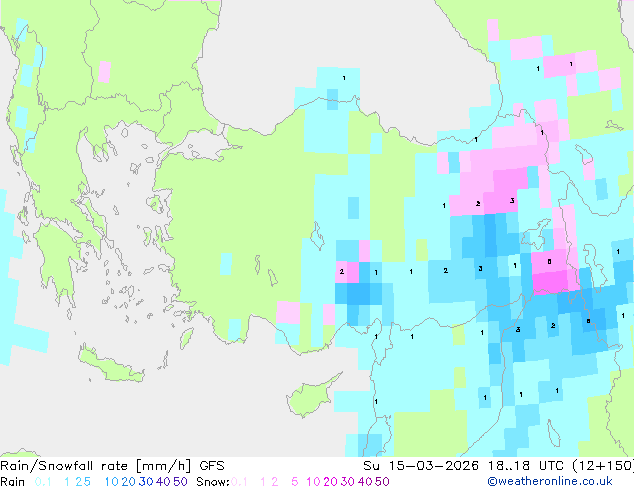Click the '(12+150)' forecast offset text
634x490 pixels.
(x=603, y=466)
